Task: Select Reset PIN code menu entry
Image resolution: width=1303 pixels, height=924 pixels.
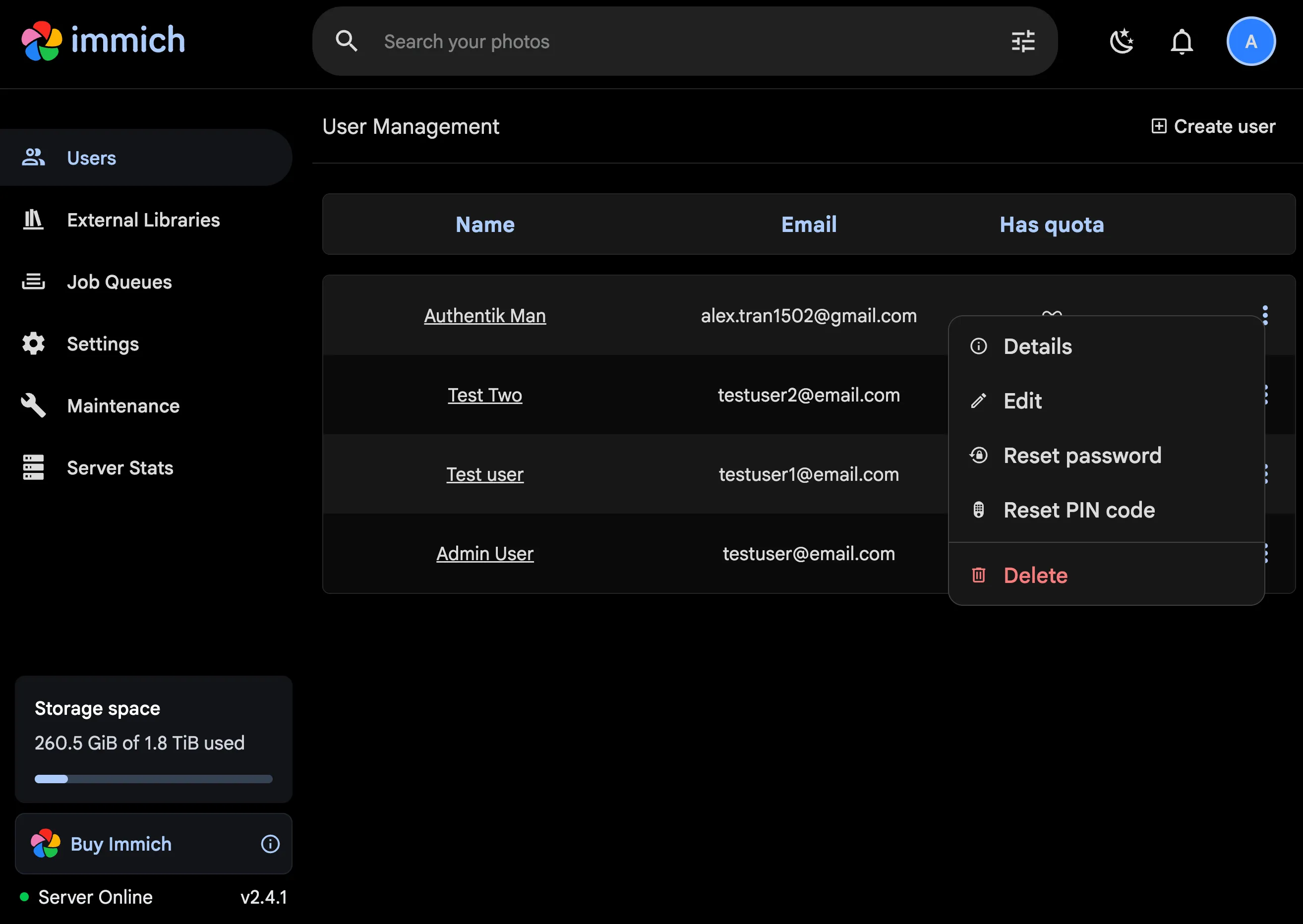Action: 1078,510
